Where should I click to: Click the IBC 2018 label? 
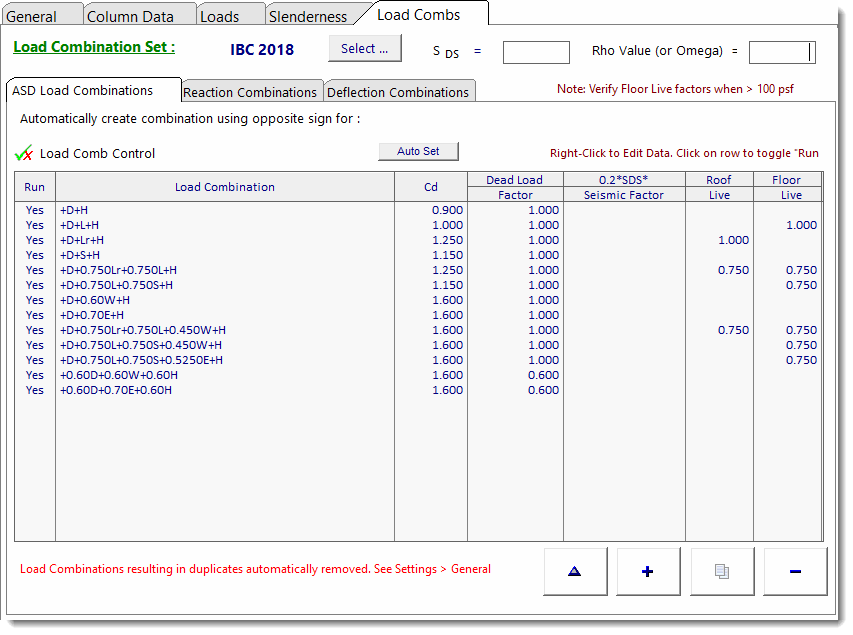(262, 50)
